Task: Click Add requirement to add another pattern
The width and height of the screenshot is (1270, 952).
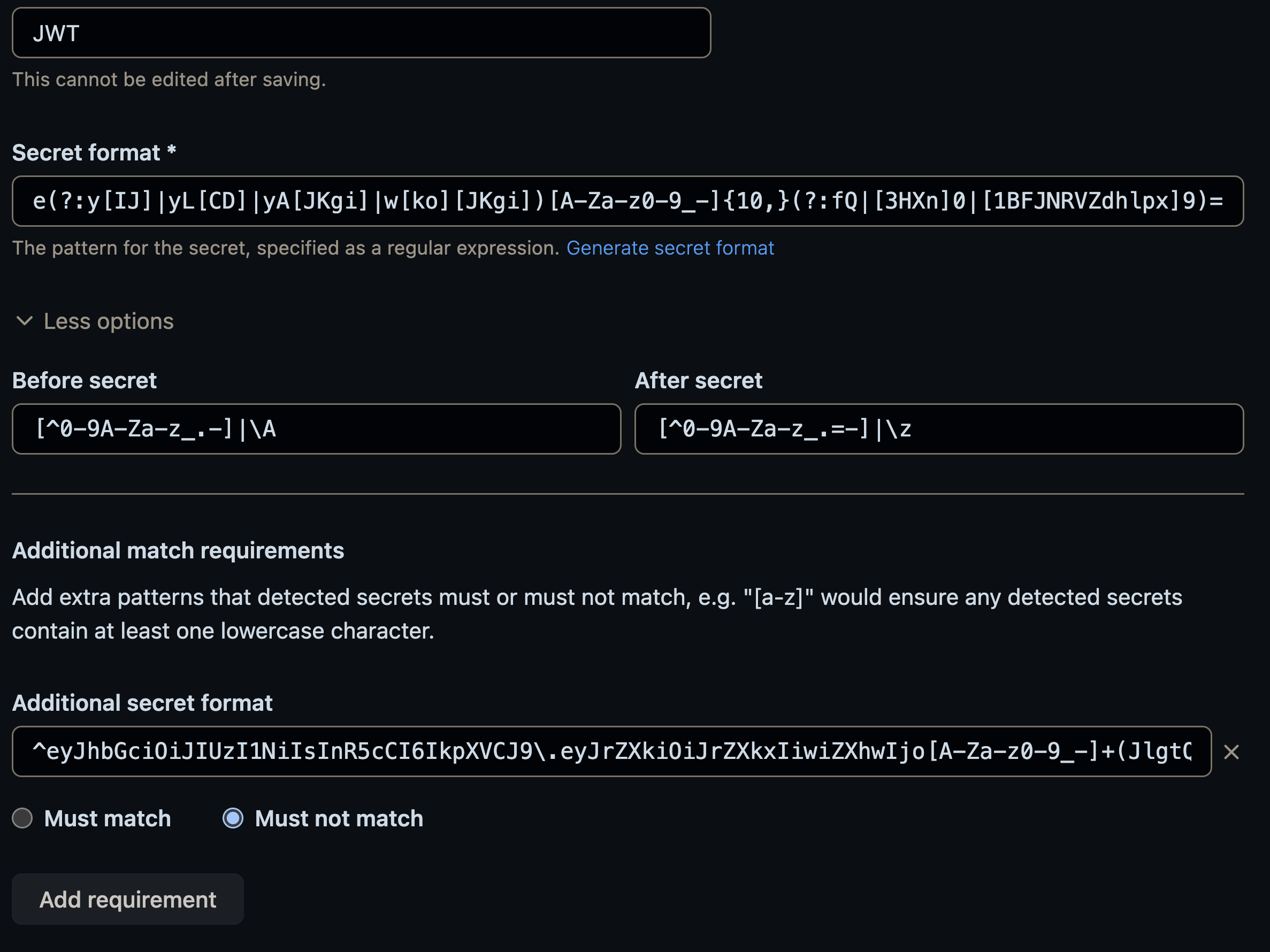Action: click(x=127, y=899)
